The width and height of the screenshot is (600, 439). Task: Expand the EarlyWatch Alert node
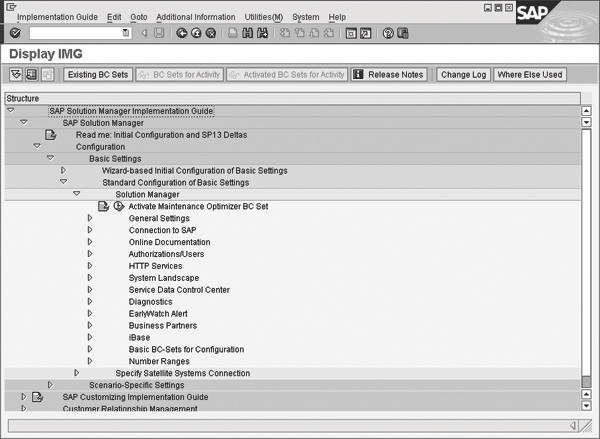[x=90, y=313]
